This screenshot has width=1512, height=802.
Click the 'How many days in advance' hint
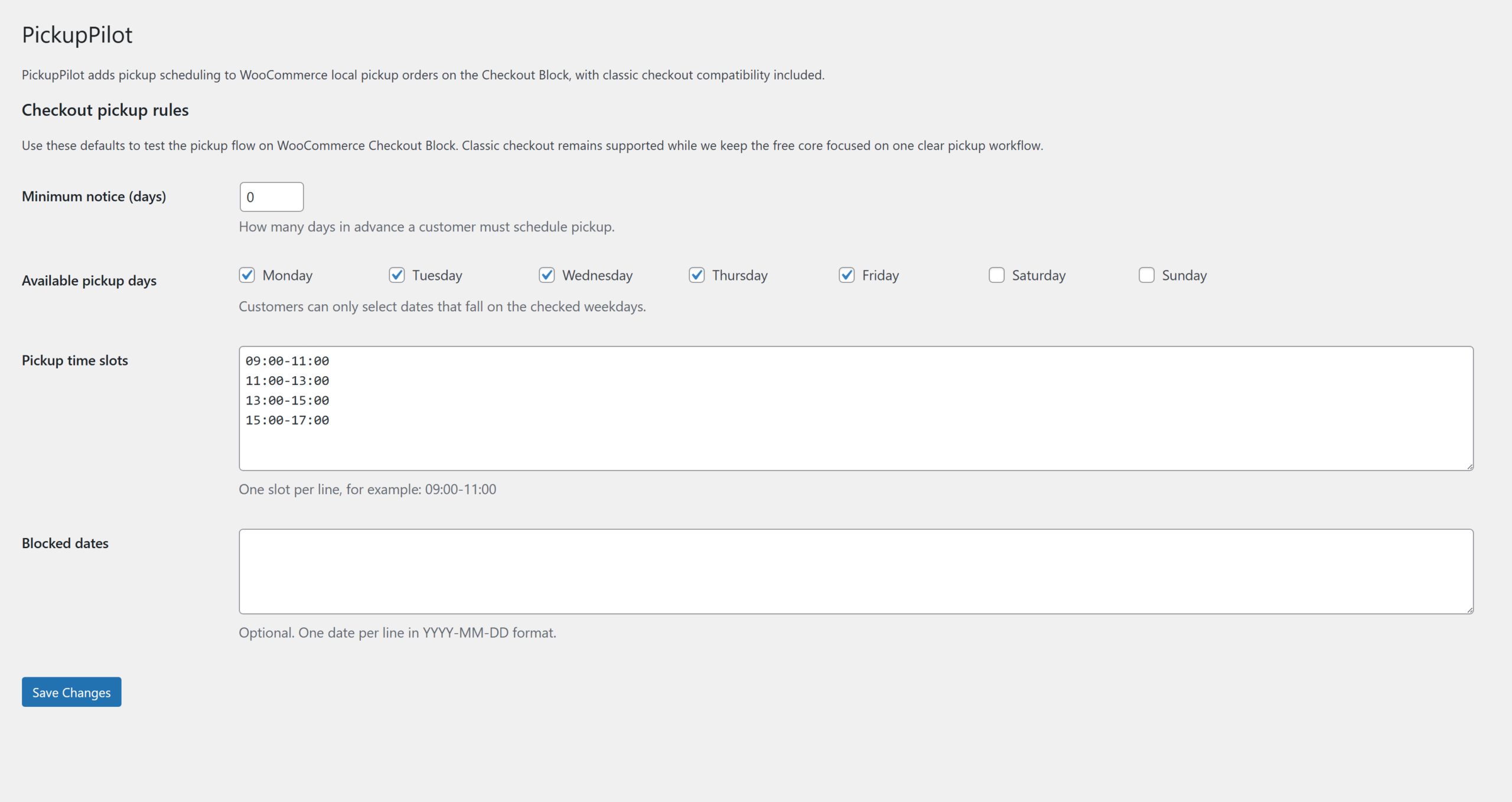pyautogui.click(x=426, y=227)
